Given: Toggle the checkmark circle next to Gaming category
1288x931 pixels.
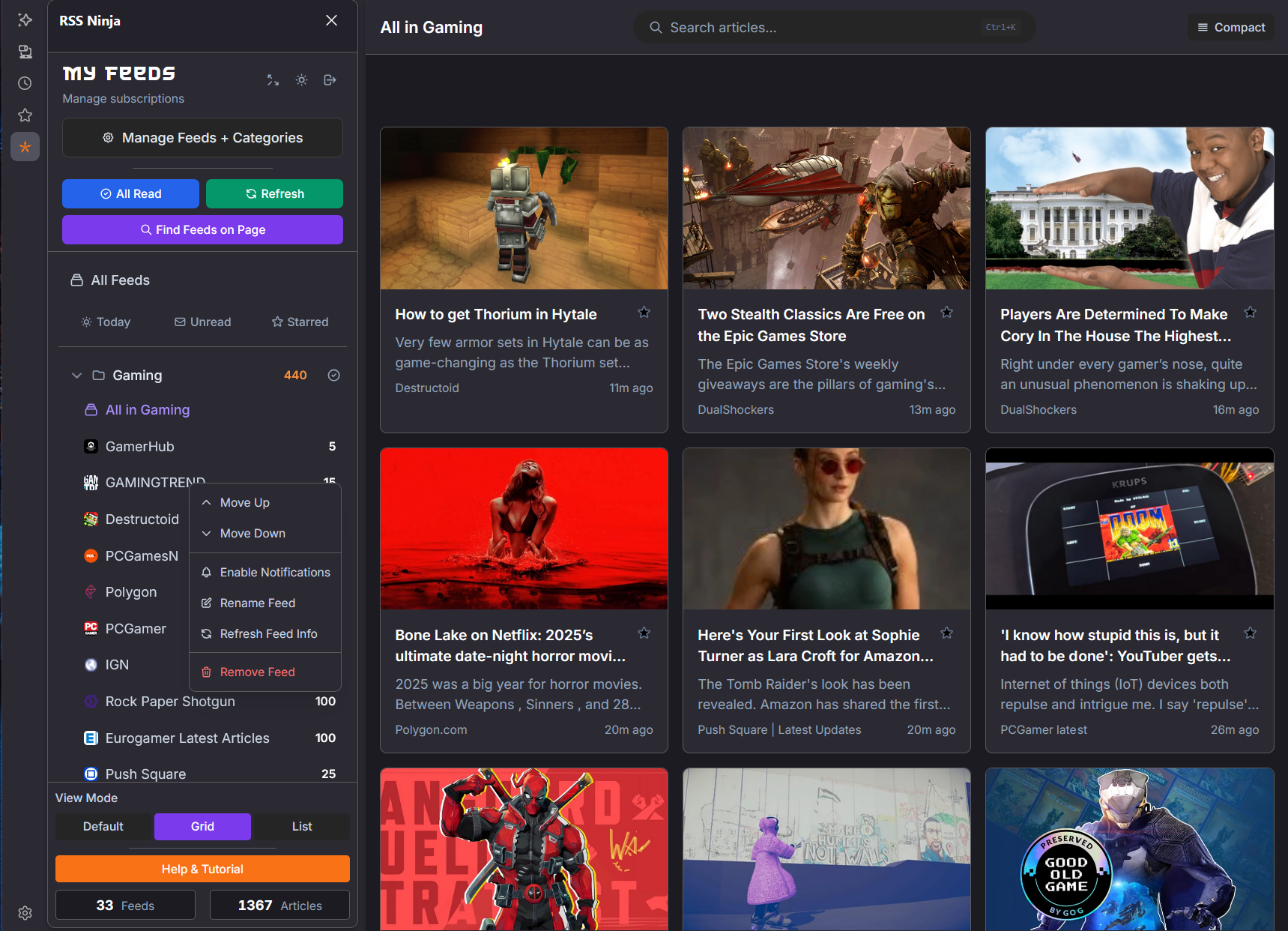Looking at the screenshot, I should click(333, 375).
